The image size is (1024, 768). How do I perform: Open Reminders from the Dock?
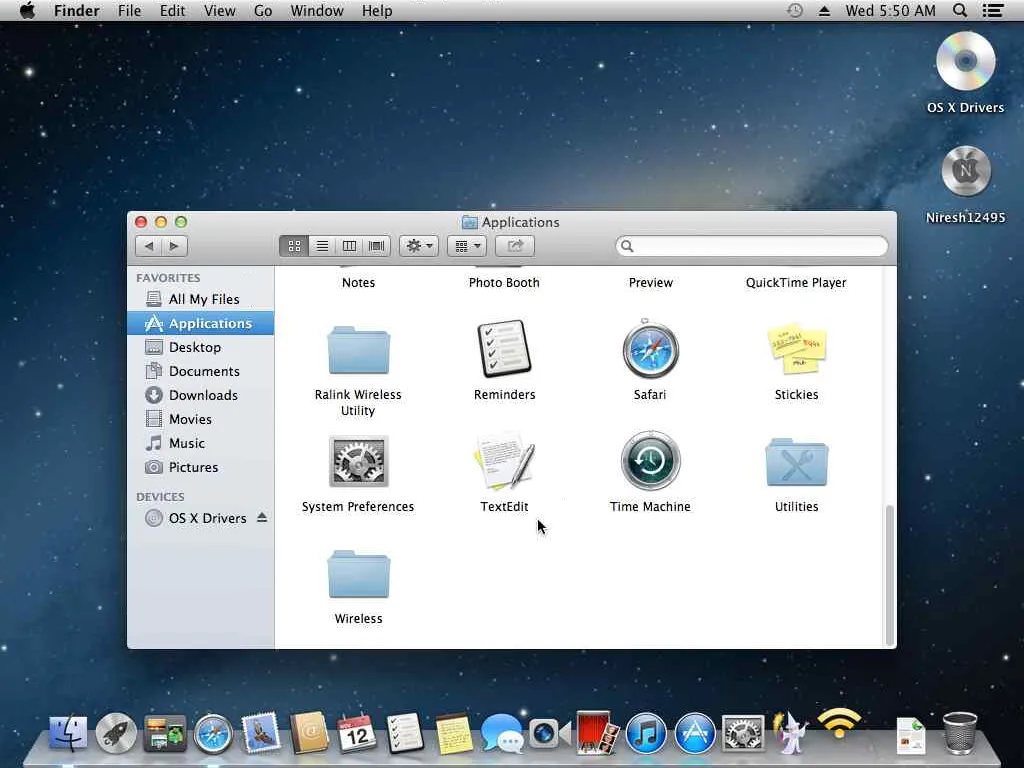tap(405, 733)
